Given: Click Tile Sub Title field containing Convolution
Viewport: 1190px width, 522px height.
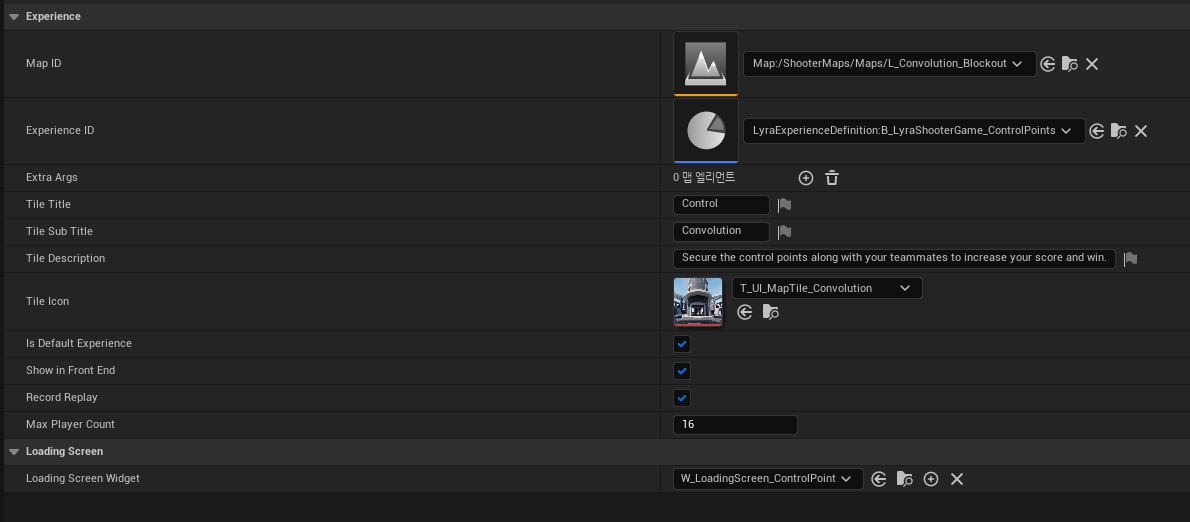Looking at the screenshot, I should (x=721, y=231).
